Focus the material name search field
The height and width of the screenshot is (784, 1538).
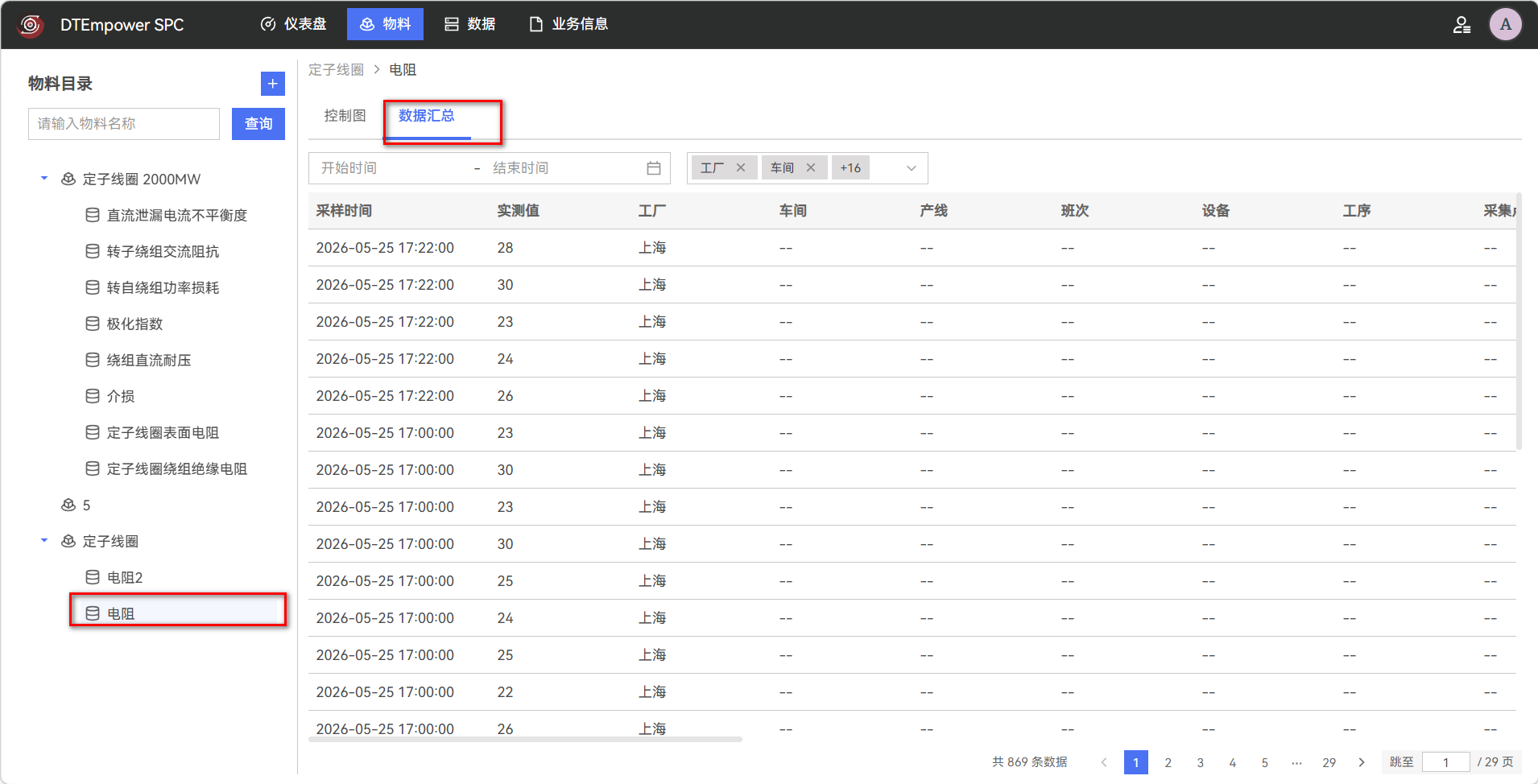point(124,124)
